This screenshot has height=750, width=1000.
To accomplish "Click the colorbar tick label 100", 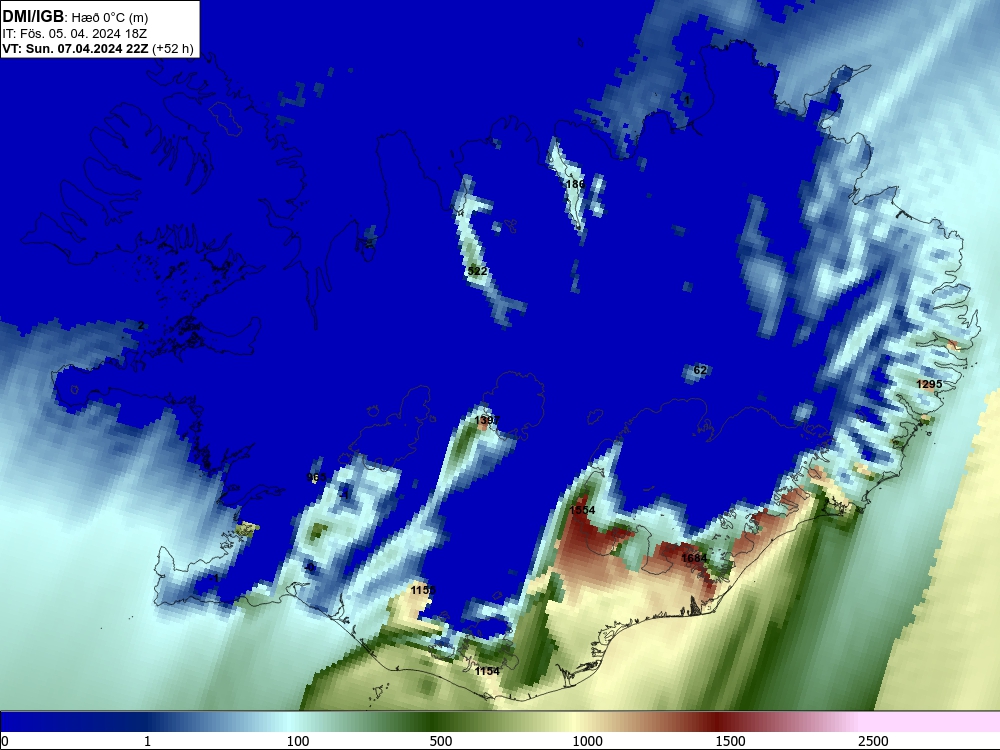I will click(x=298, y=741).
